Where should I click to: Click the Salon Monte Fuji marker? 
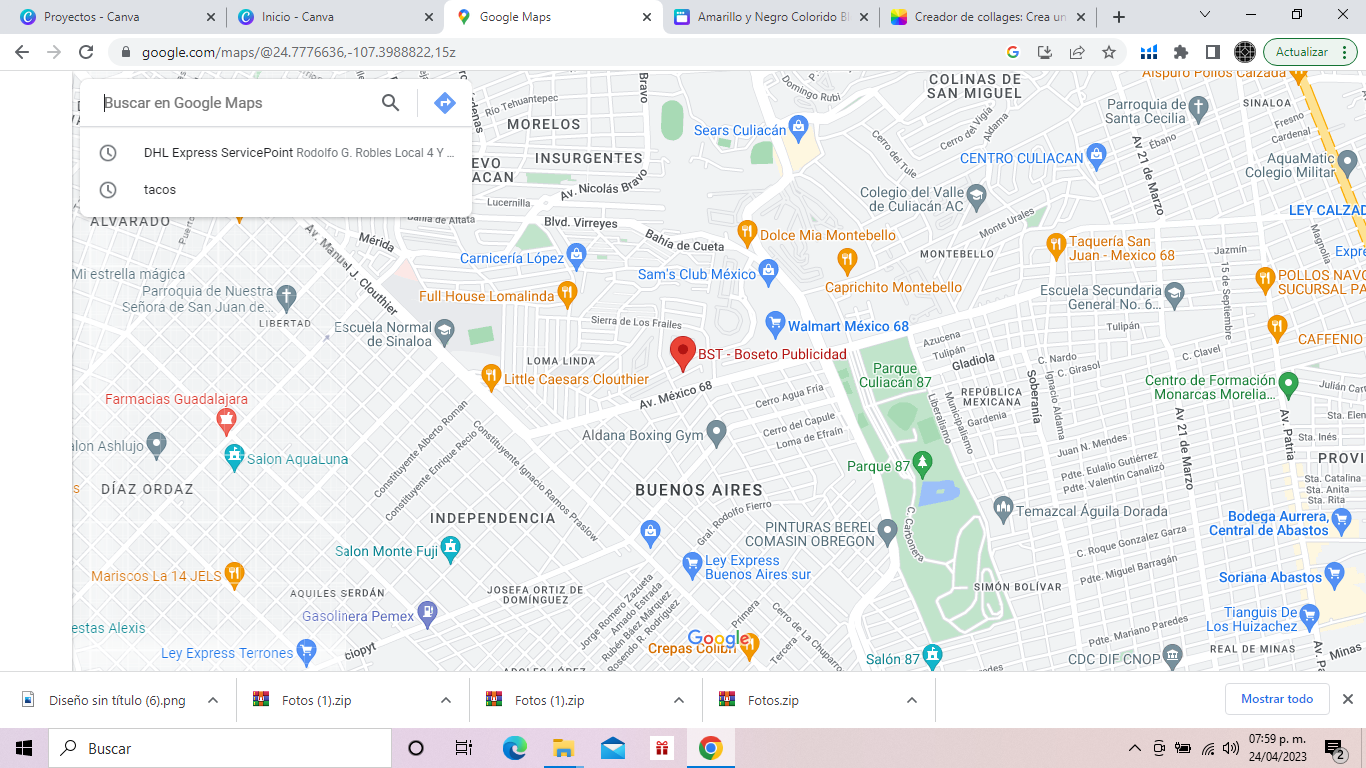point(451,548)
